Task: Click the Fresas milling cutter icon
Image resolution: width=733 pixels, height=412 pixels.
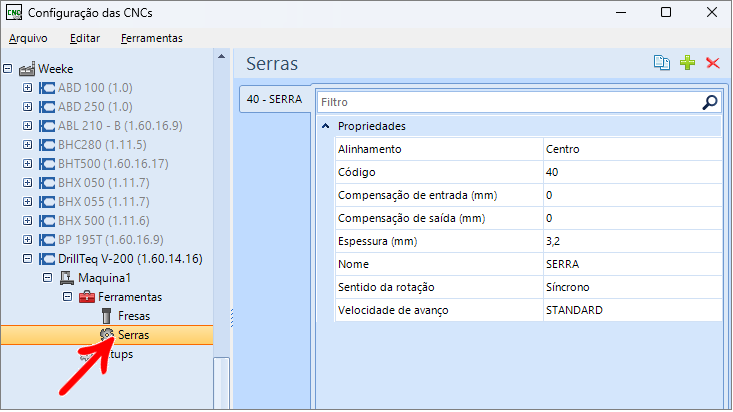Action: [107, 316]
